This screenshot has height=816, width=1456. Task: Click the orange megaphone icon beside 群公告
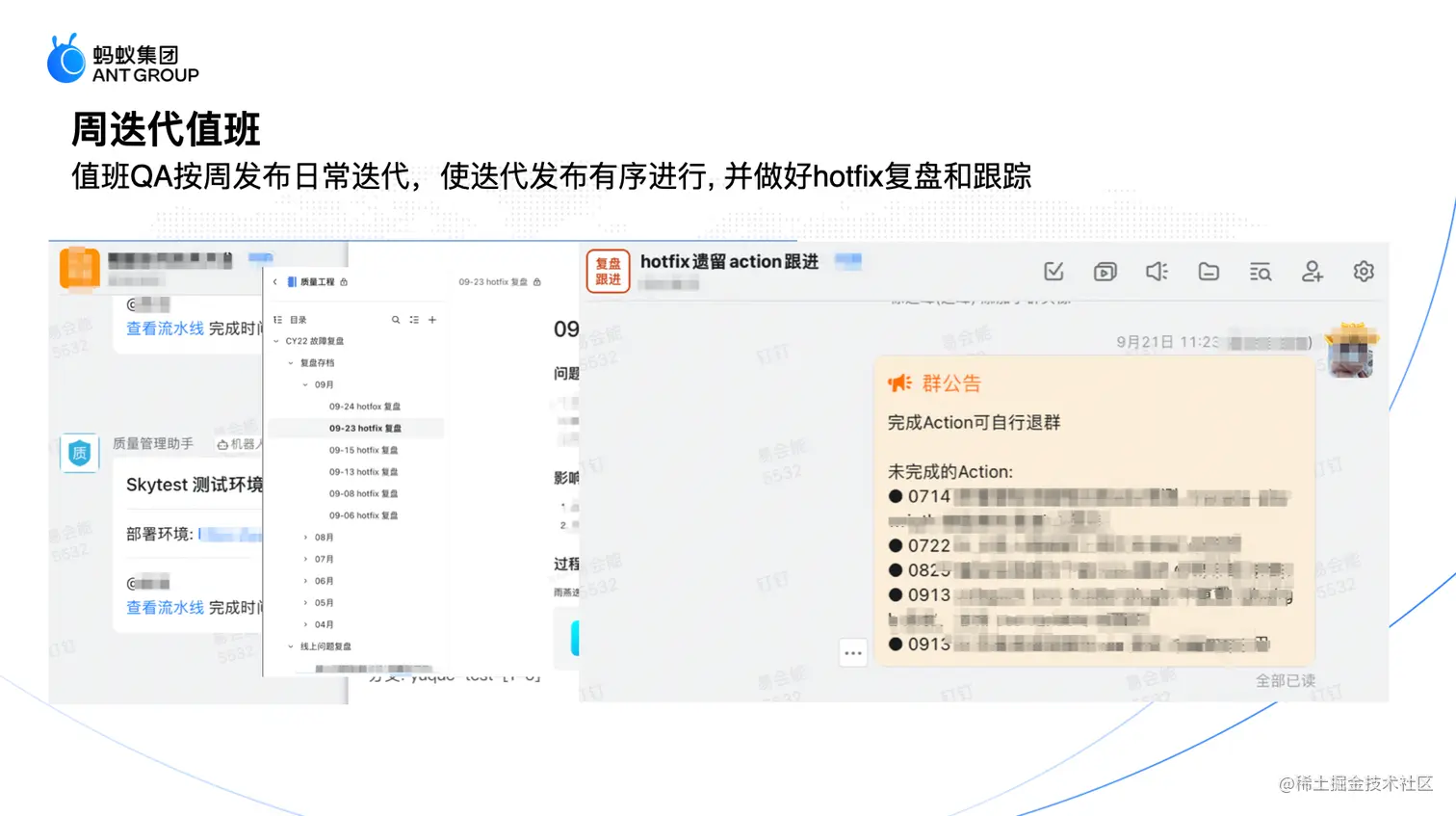(x=899, y=383)
